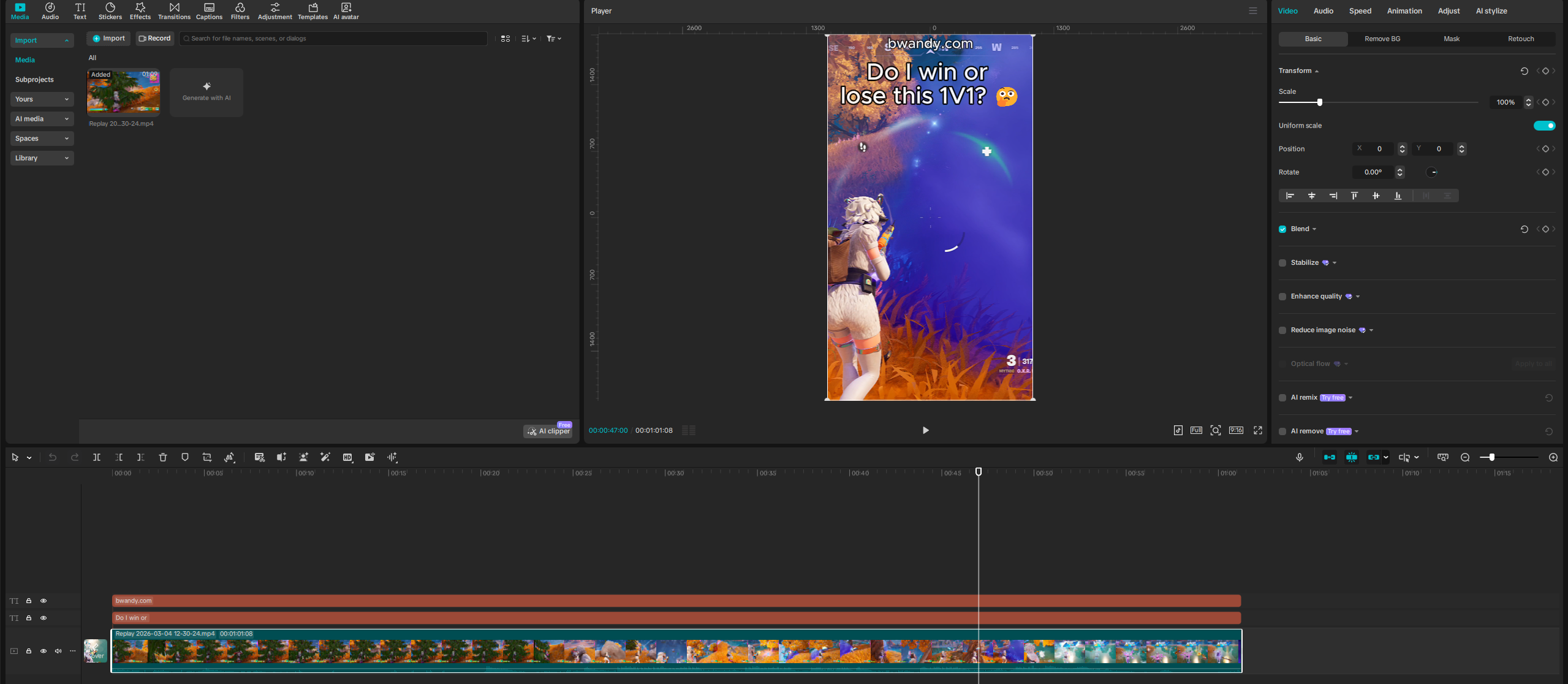This screenshot has height=684, width=1568.
Task: Click the split clip tool
Action: (97, 457)
